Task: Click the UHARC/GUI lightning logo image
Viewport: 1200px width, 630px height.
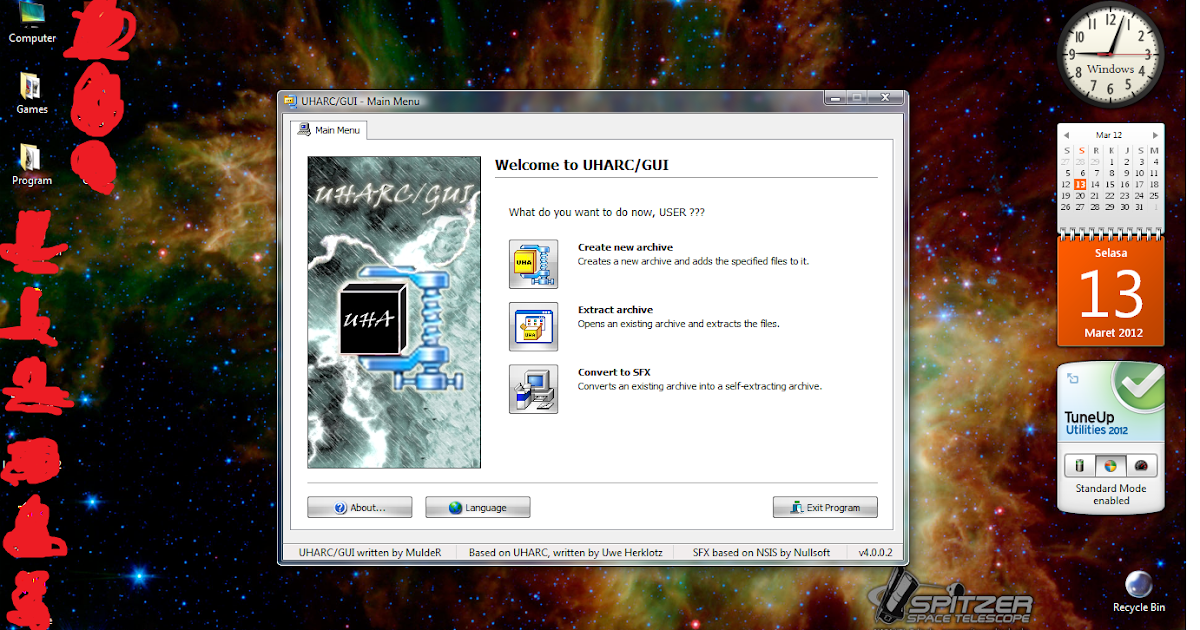Action: tap(394, 312)
